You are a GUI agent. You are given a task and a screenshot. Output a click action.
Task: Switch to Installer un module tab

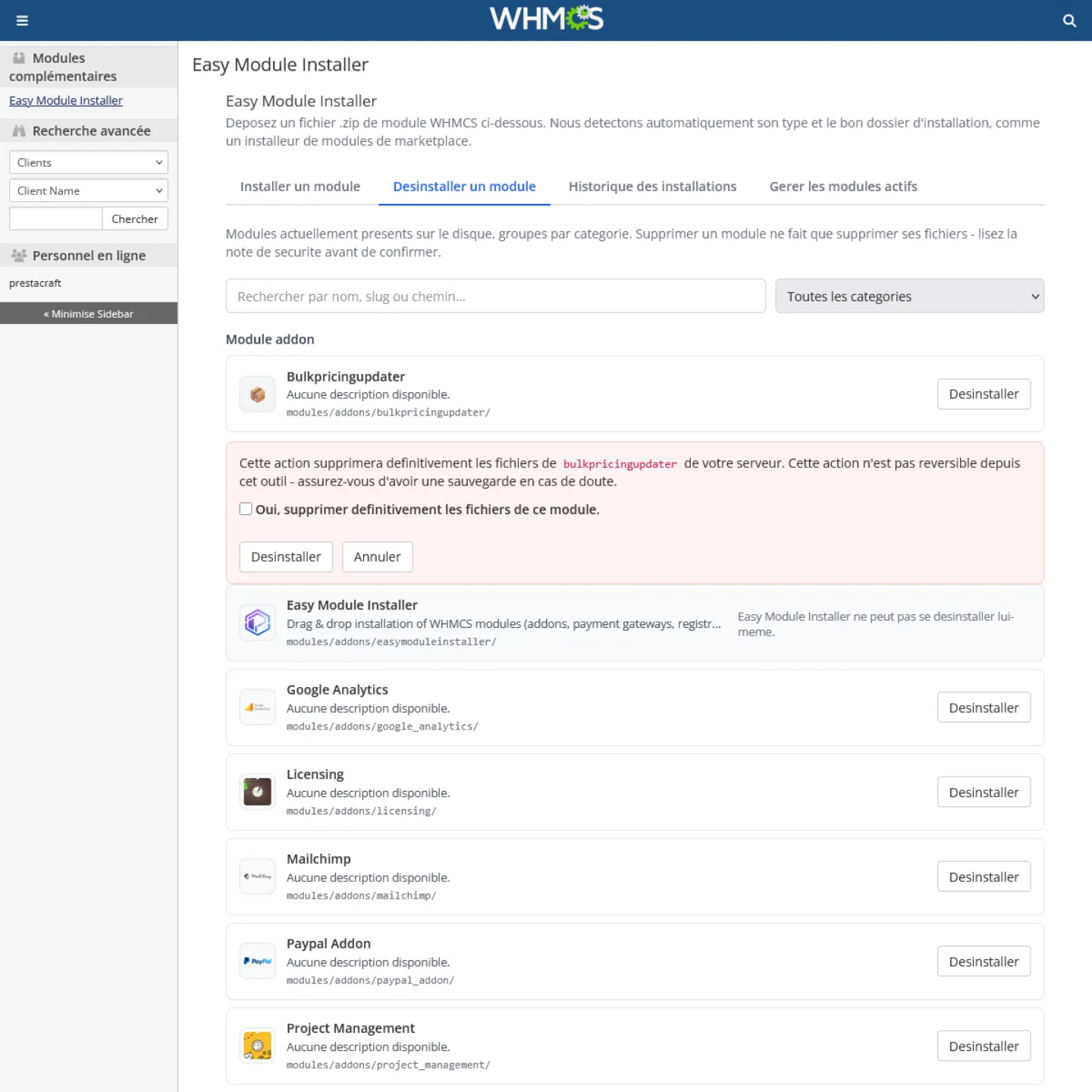300,187
